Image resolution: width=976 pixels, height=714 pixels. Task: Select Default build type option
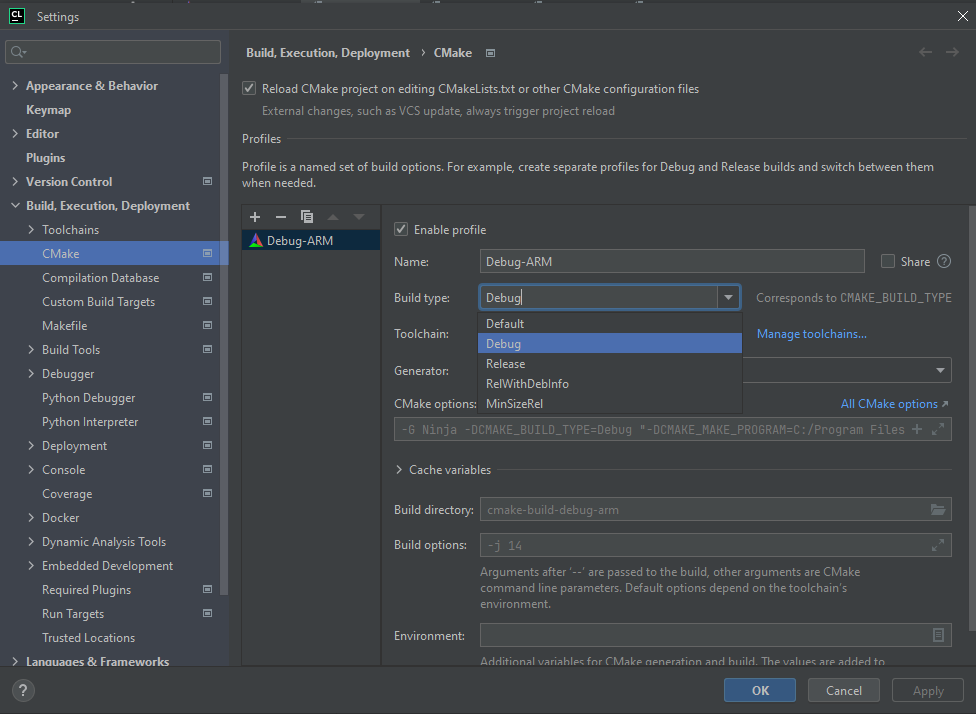pos(610,324)
